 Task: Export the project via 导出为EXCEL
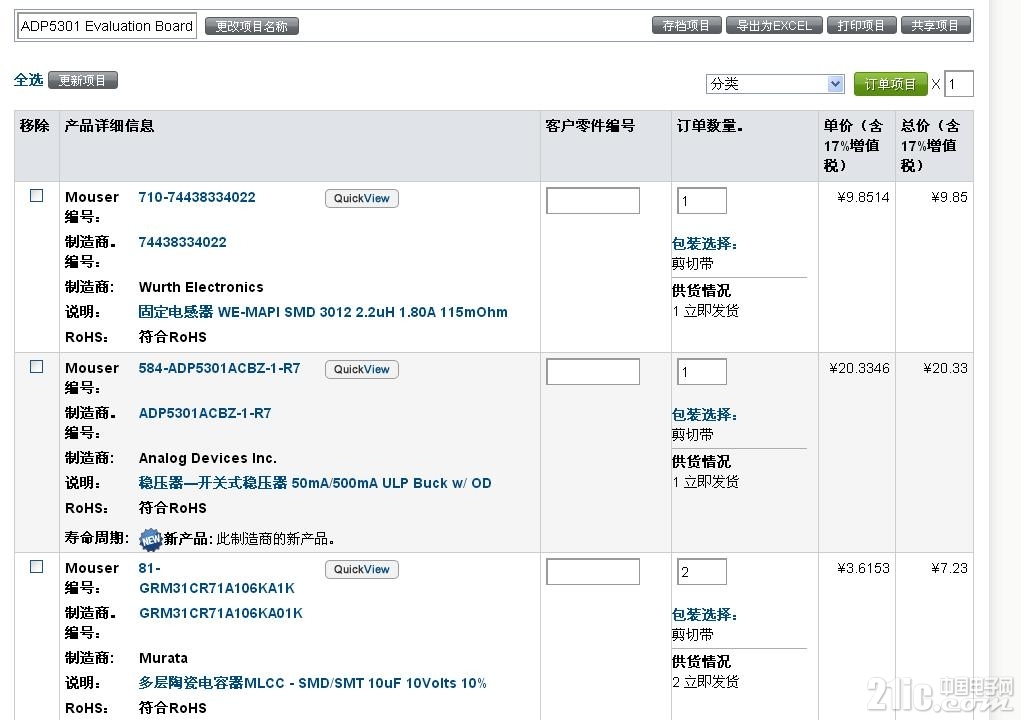[x=774, y=25]
